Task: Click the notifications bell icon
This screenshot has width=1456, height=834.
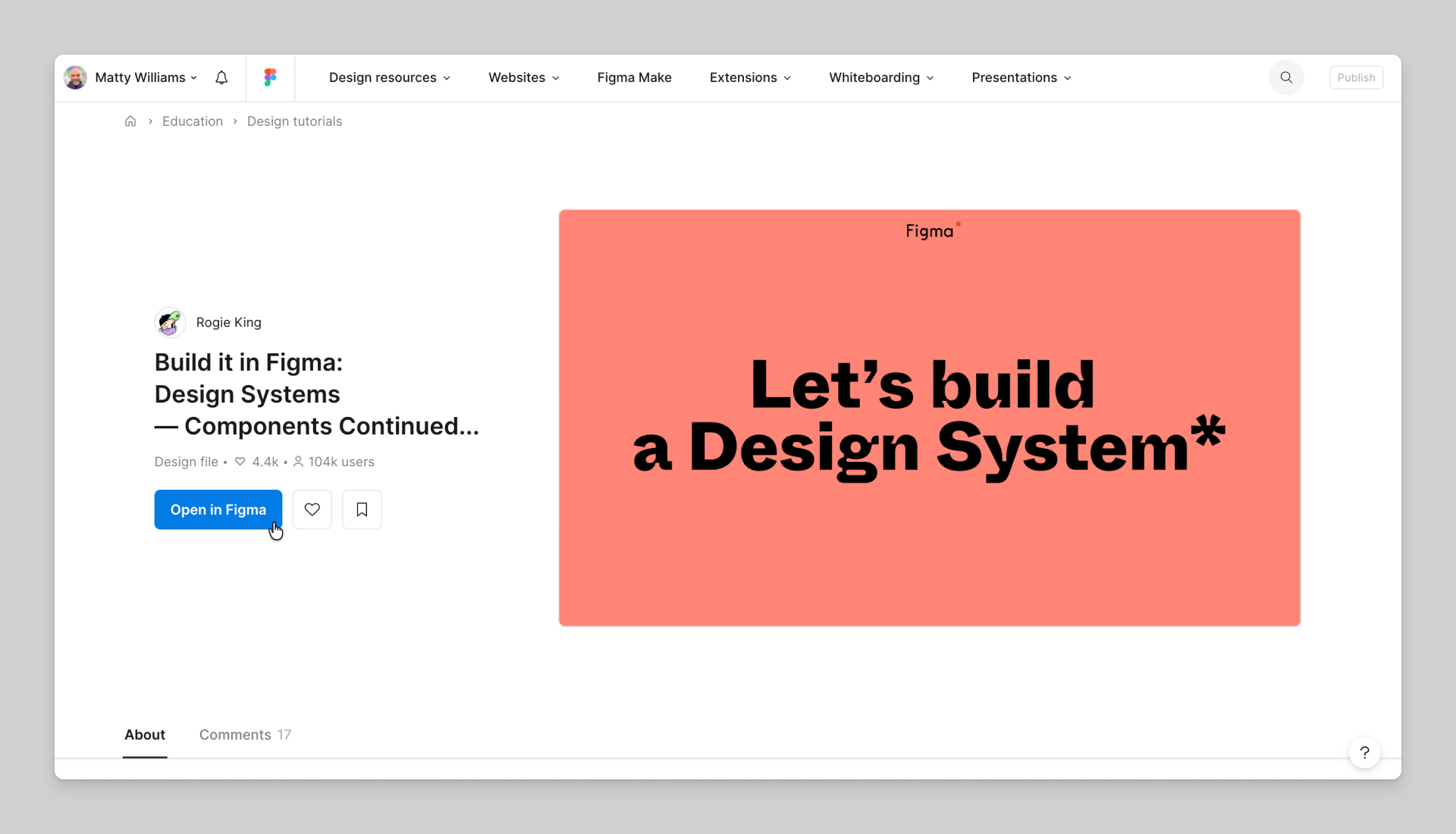Action: point(221,77)
